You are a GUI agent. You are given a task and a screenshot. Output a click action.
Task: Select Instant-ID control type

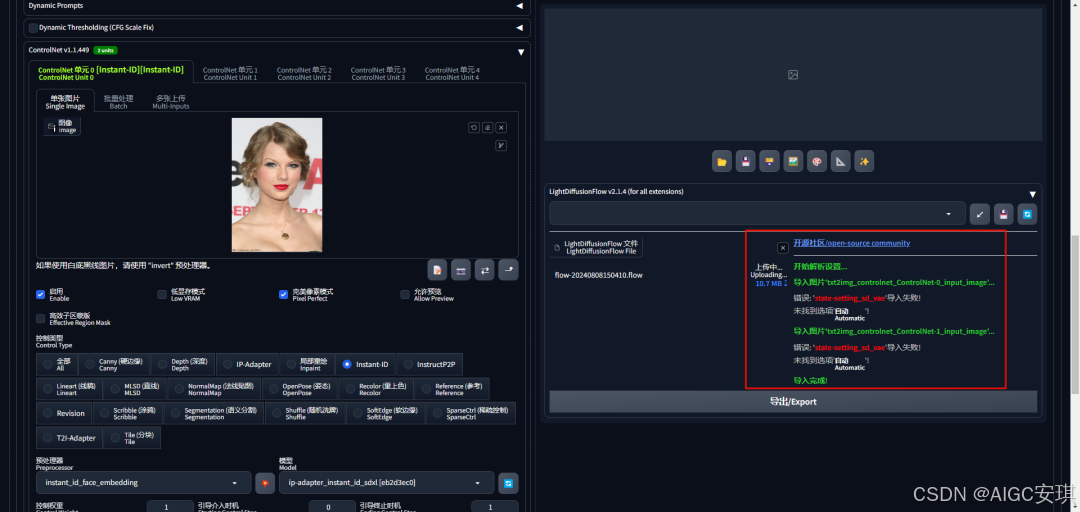366,365
